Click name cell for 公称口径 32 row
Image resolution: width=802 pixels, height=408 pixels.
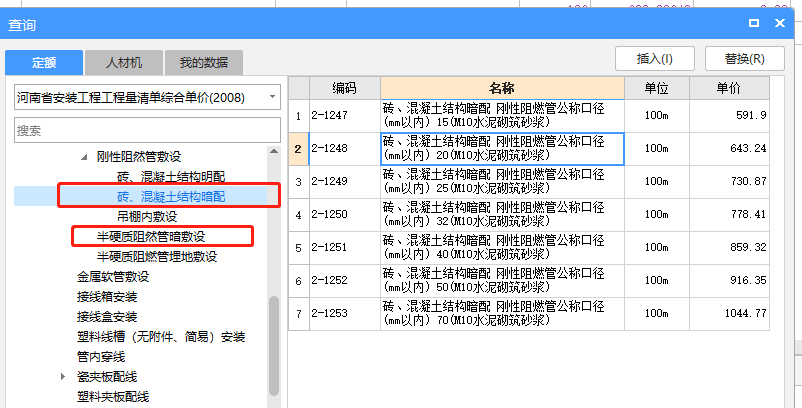point(502,215)
